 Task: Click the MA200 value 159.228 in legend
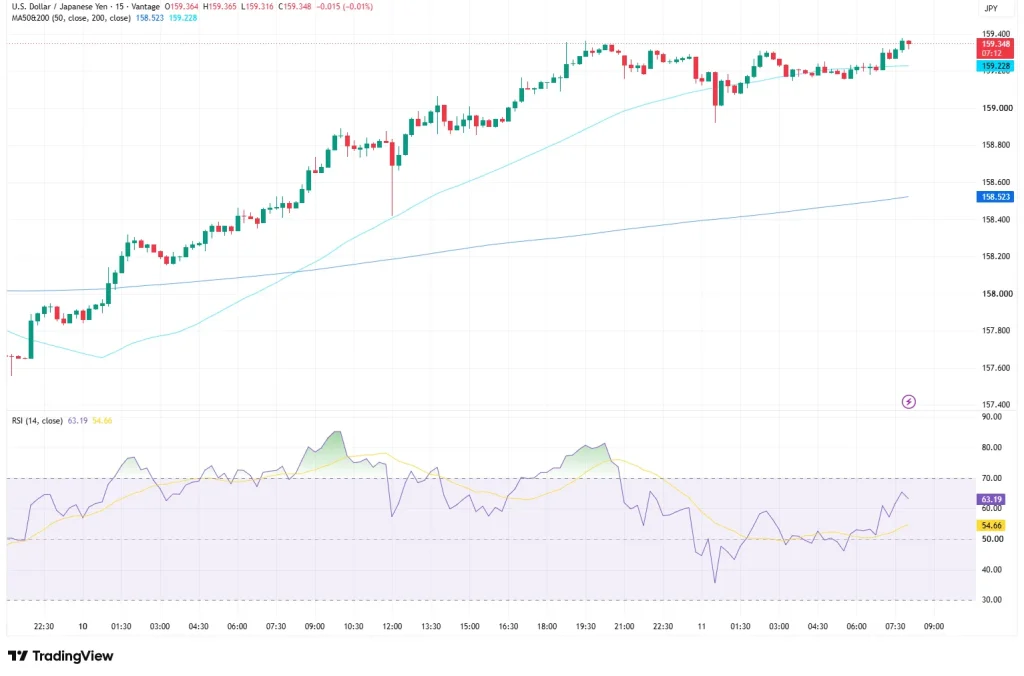click(183, 18)
